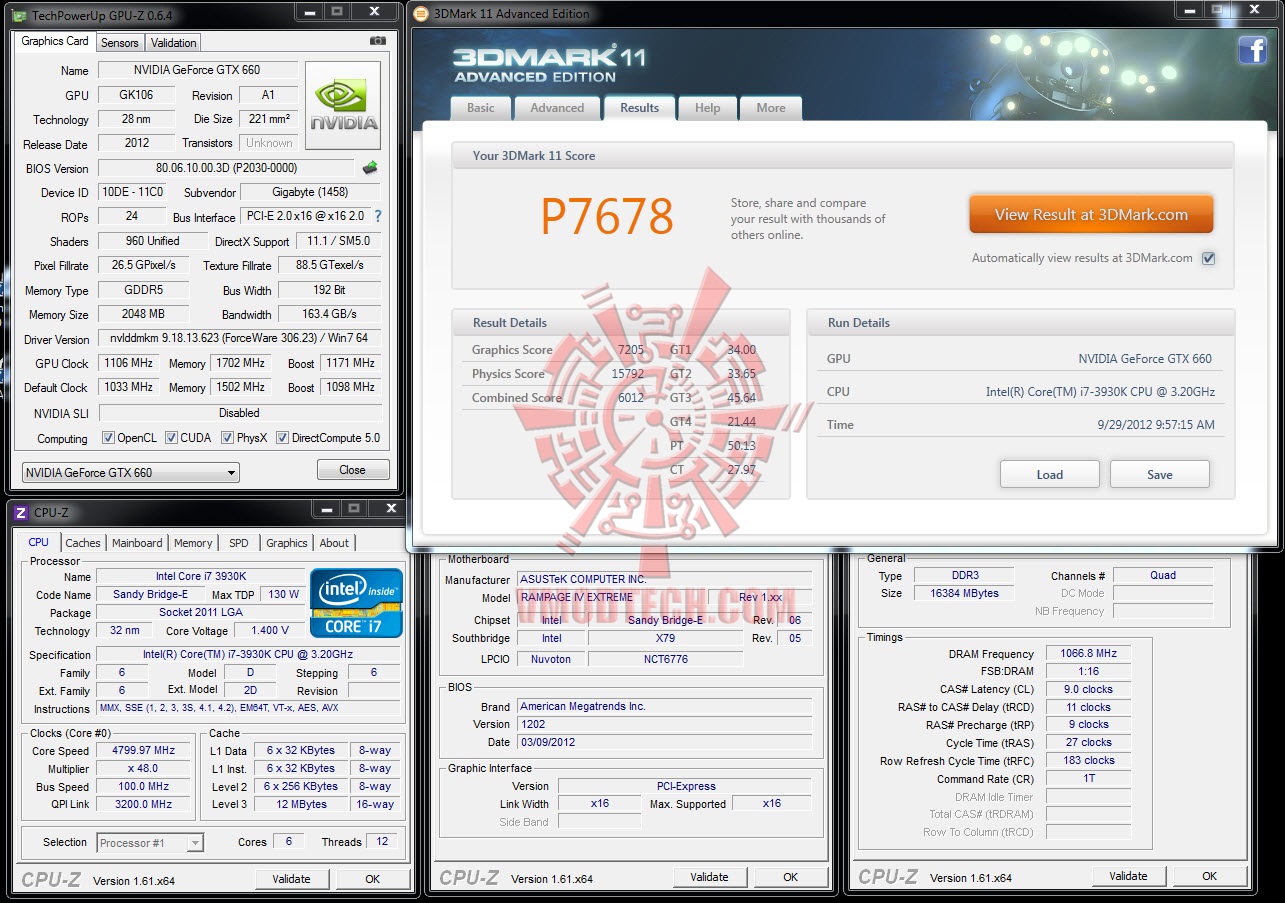The height and width of the screenshot is (903, 1285).
Task: Click Validate in the CPU tab window
Action: click(x=292, y=879)
